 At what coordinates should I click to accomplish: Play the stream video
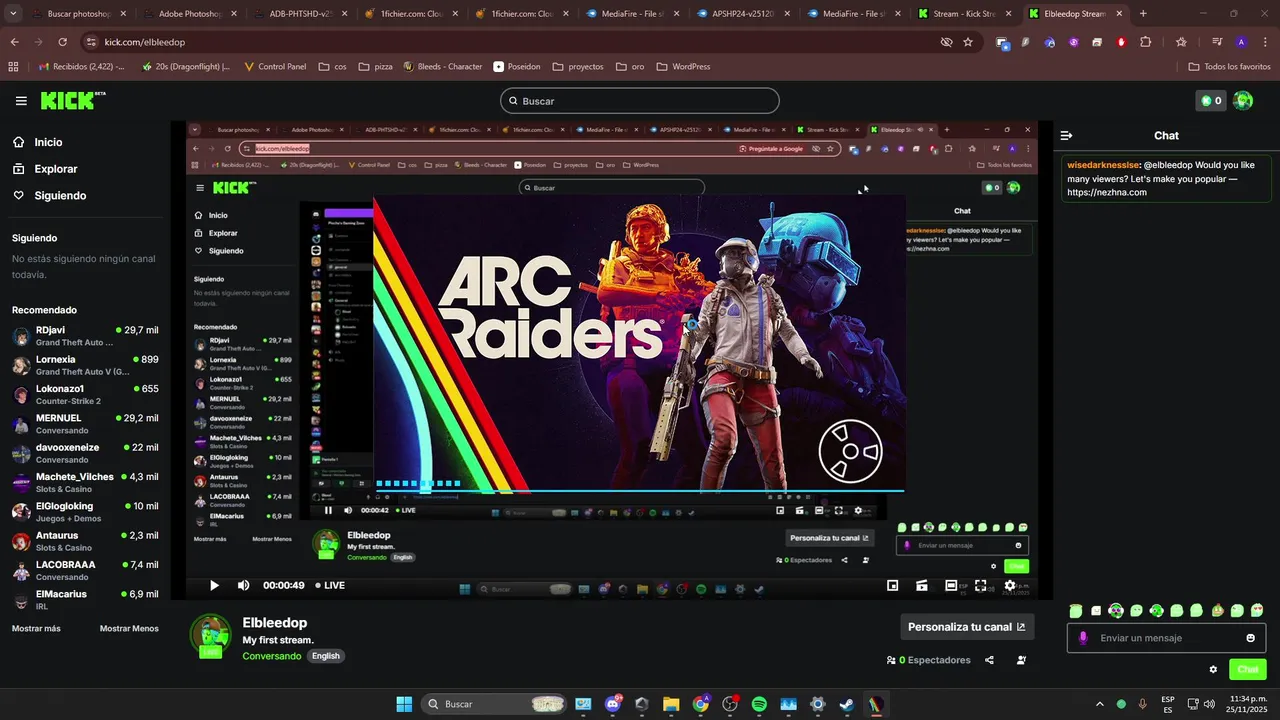(x=213, y=585)
